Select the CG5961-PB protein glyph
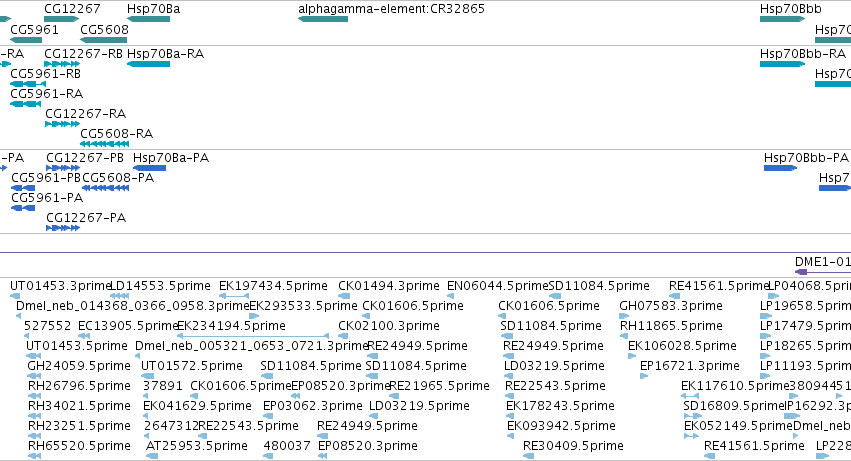The image size is (851, 461). click(x=23, y=188)
